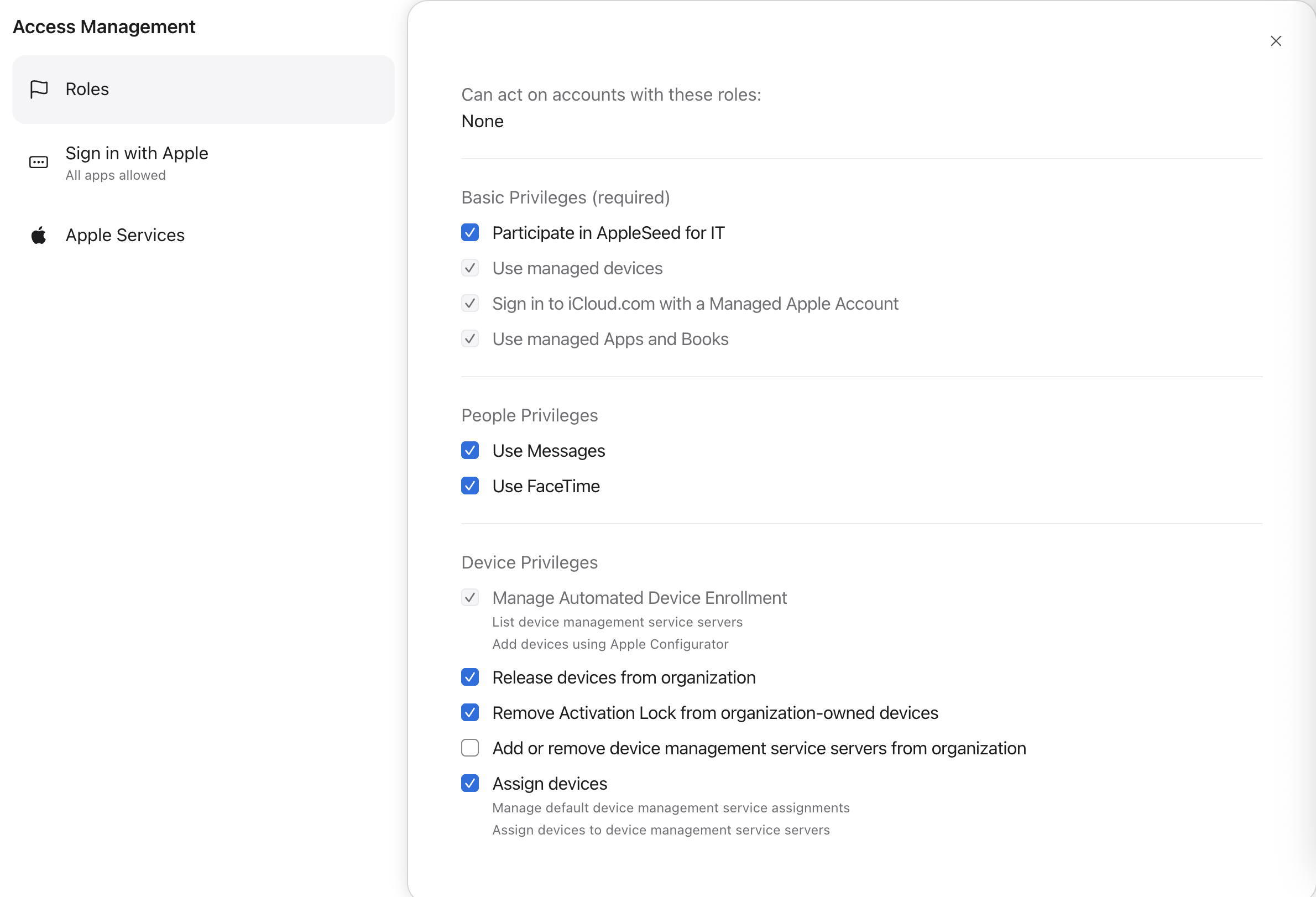Disable the Use FaceTime privilege
This screenshot has height=897, width=1316.
(470, 486)
